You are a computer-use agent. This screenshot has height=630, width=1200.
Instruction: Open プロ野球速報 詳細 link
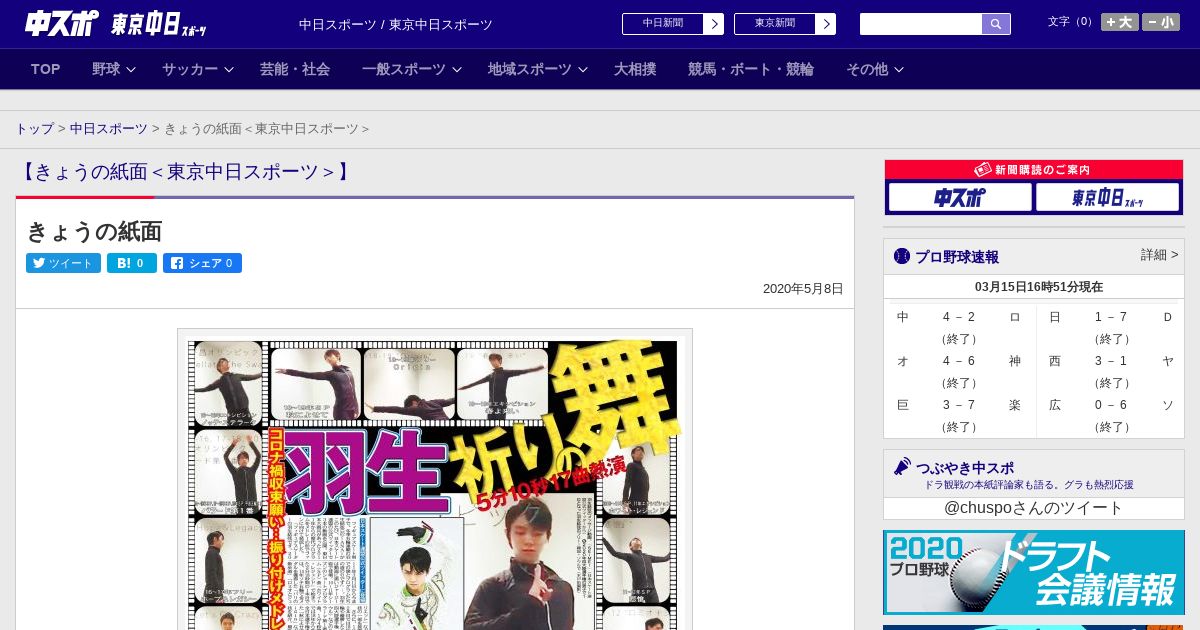1159,255
